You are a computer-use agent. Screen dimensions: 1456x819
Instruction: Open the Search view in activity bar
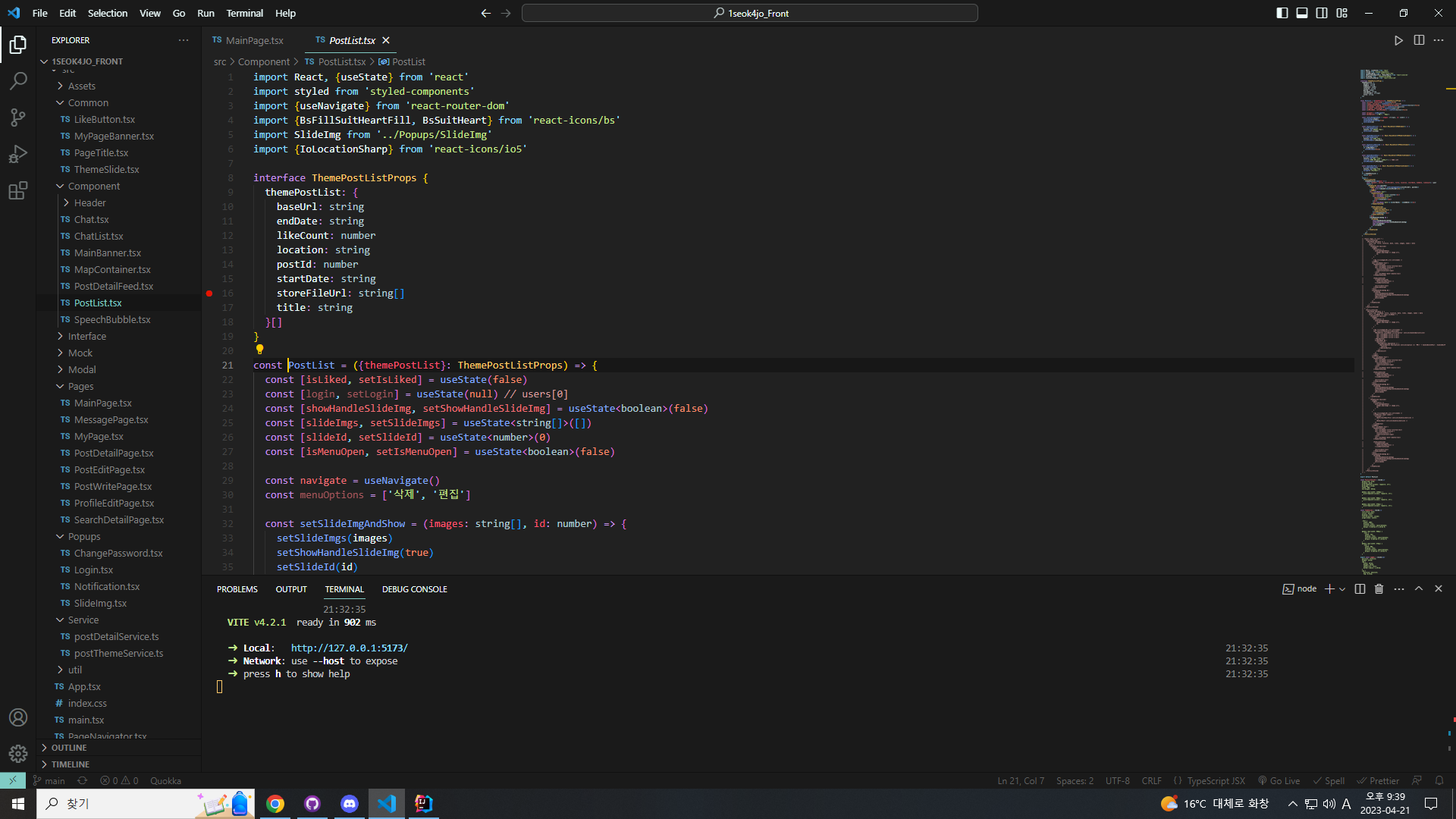[x=18, y=80]
